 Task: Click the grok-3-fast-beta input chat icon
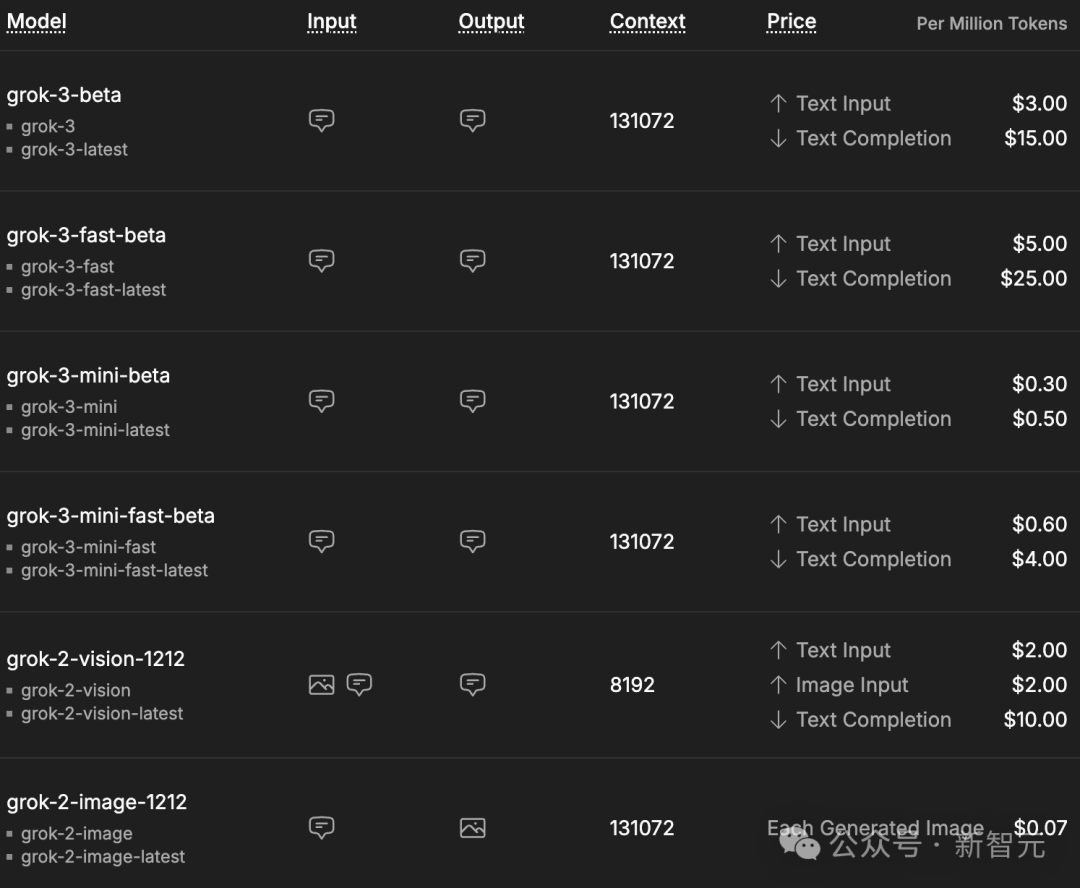pos(321,261)
